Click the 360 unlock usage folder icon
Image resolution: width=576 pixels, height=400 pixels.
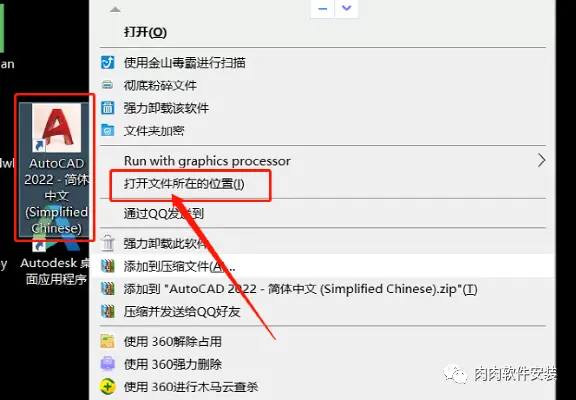point(108,342)
